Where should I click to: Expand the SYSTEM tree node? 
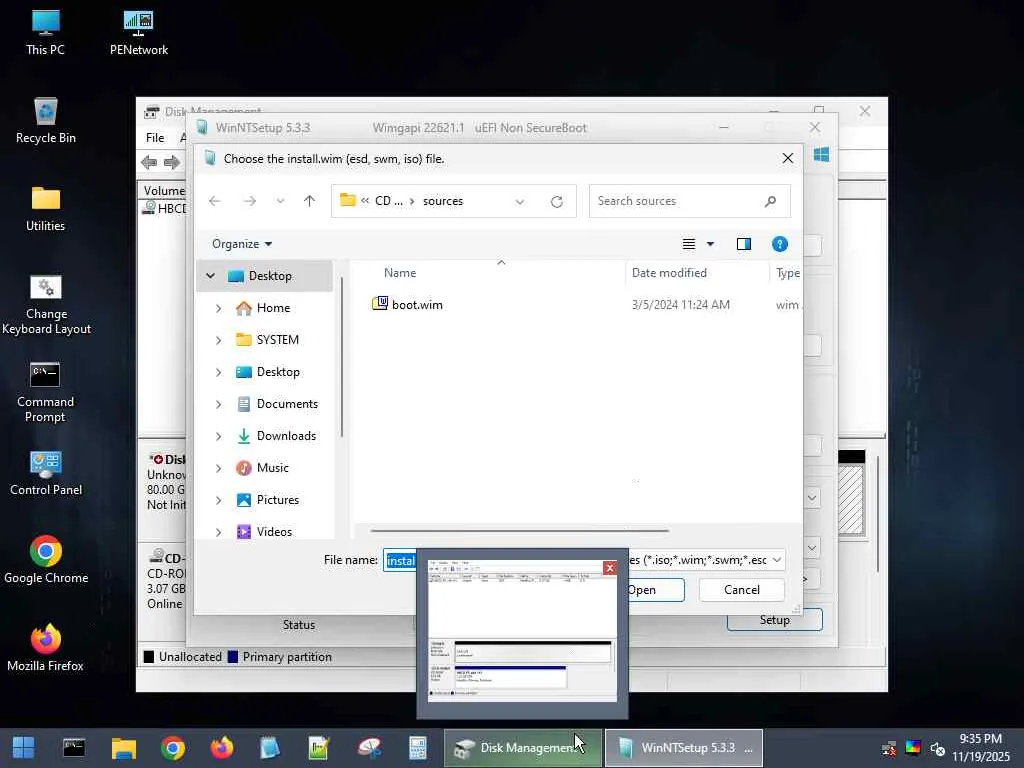click(218, 340)
